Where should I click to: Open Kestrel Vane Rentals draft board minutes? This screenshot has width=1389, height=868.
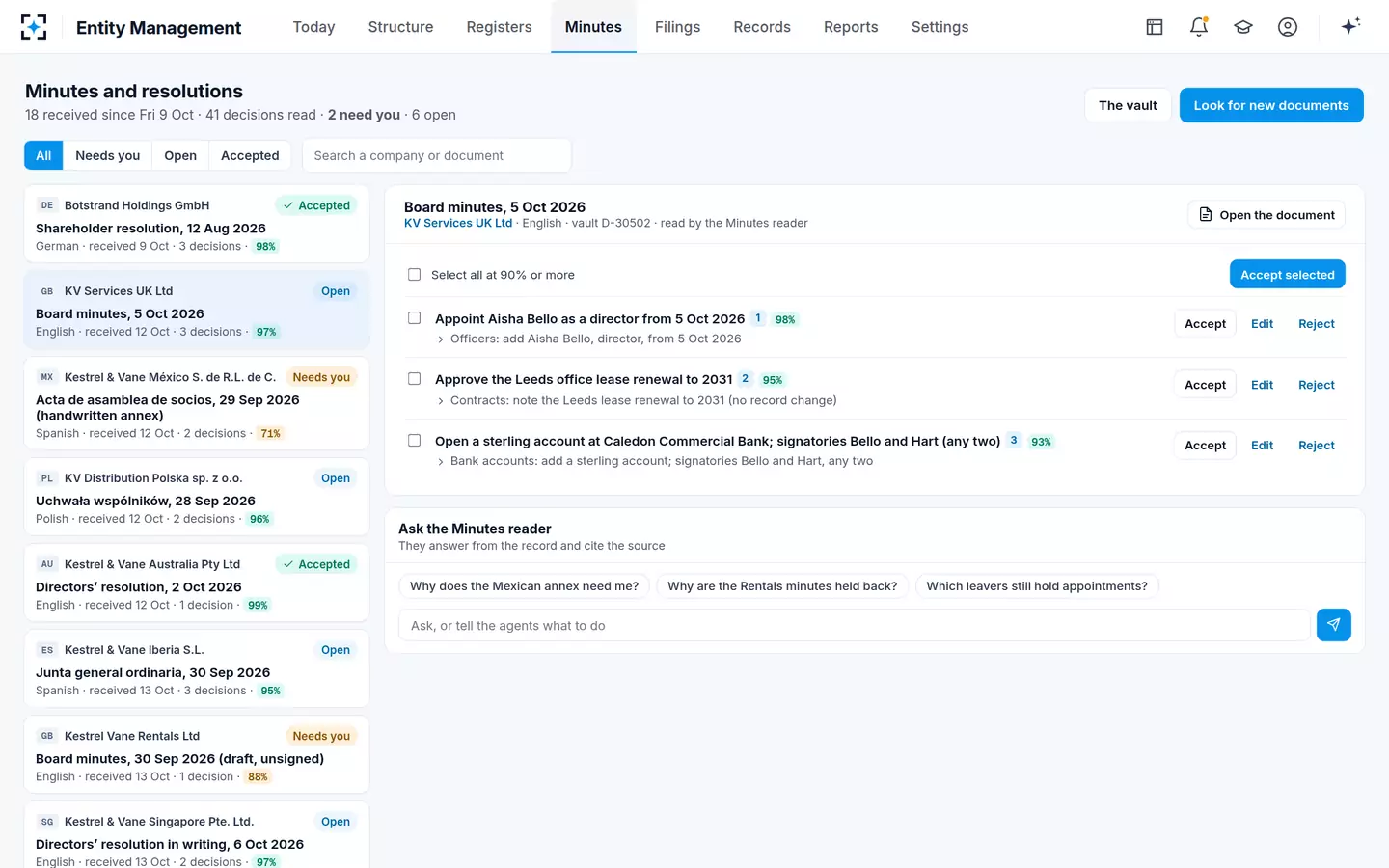tap(197, 754)
